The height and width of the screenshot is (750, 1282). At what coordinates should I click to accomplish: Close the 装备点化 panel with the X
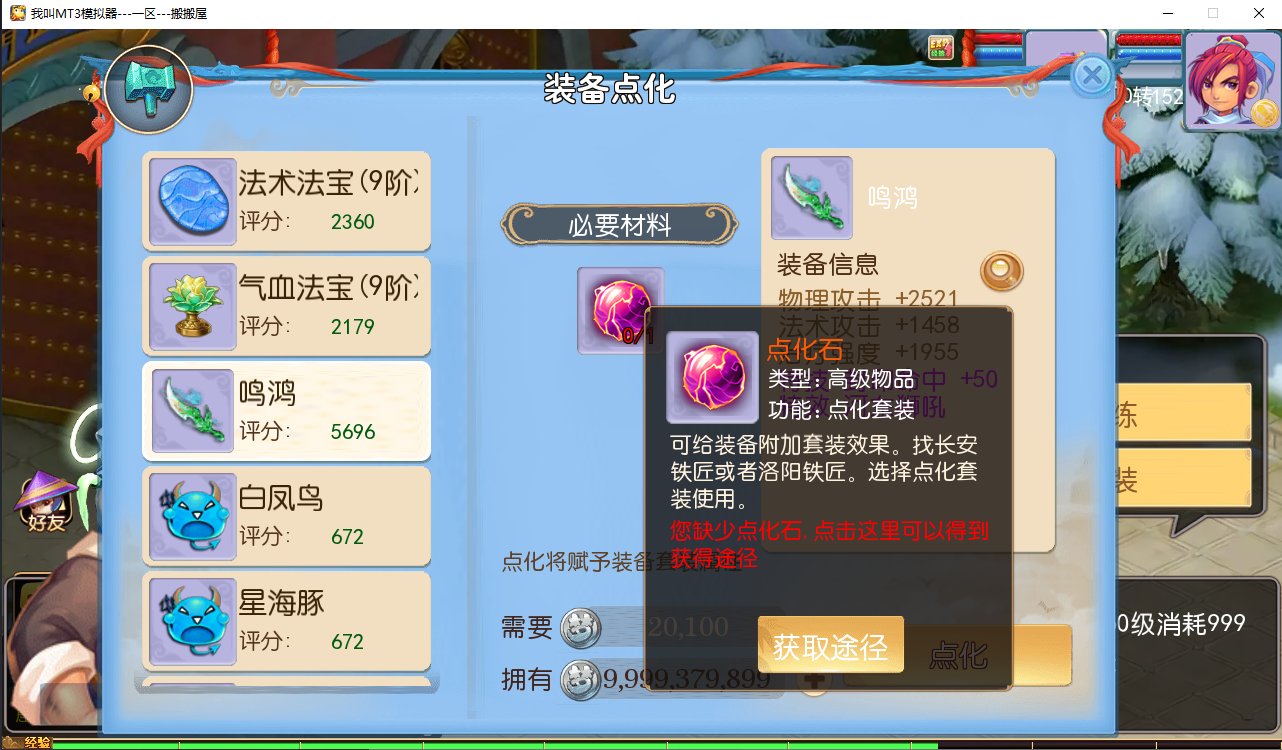[1092, 75]
